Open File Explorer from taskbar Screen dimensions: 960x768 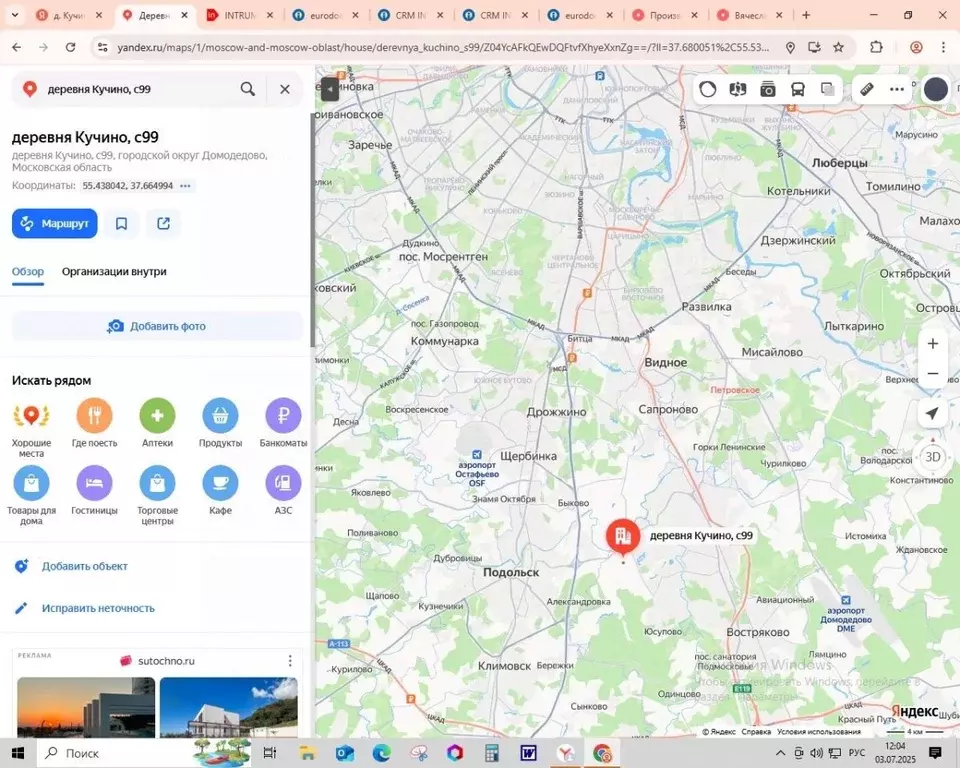[307, 753]
